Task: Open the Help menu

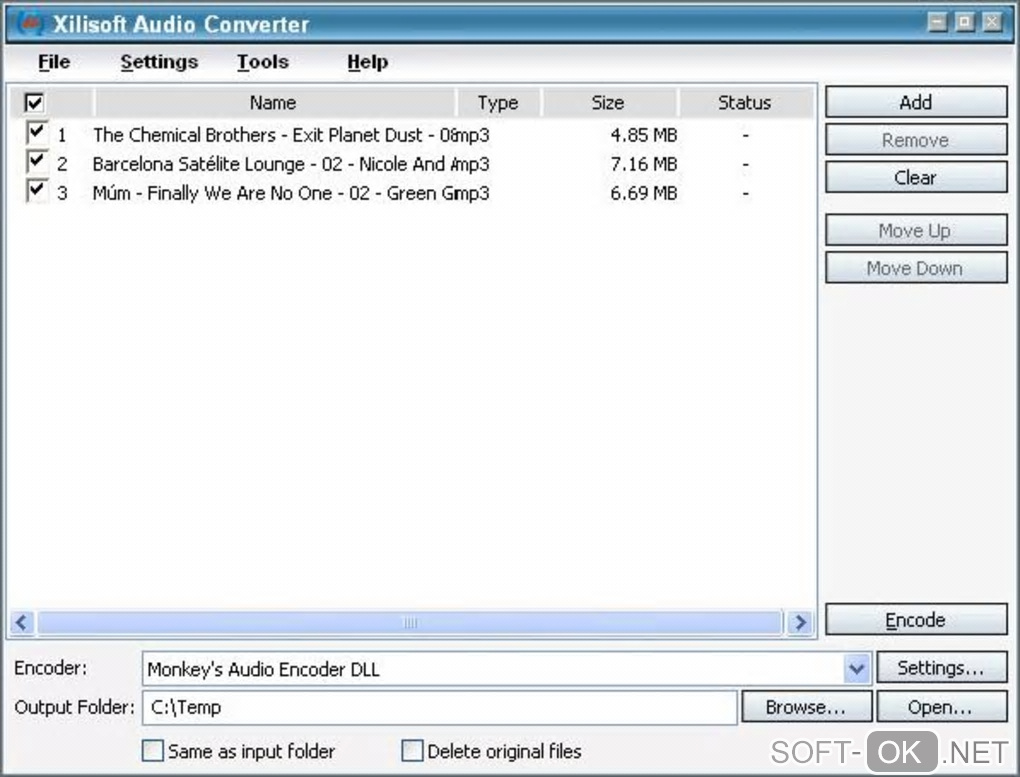Action: 368,62
